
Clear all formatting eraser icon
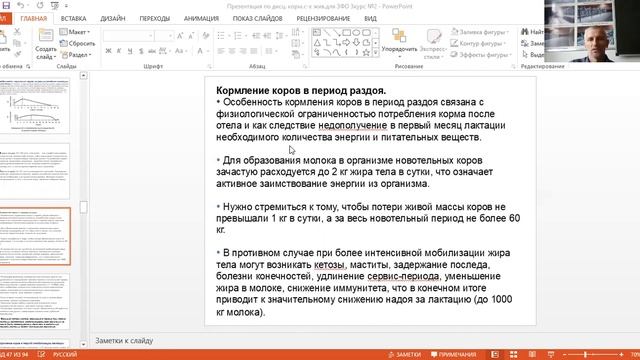(206, 36)
